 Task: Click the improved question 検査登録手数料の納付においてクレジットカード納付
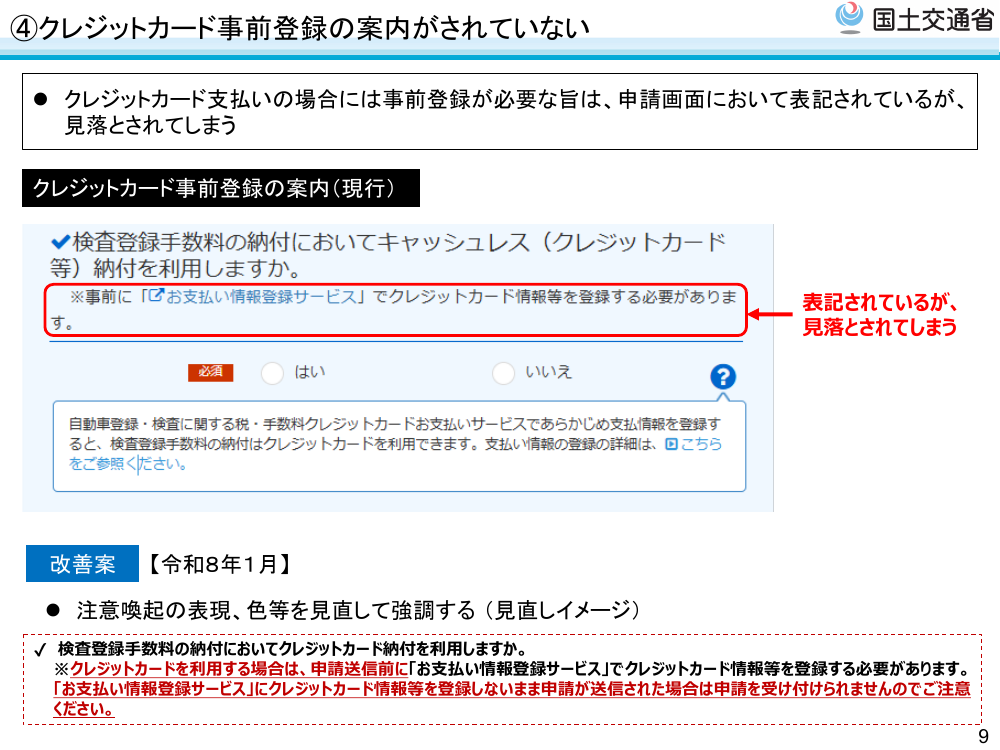pyautogui.click(x=291, y=649)
